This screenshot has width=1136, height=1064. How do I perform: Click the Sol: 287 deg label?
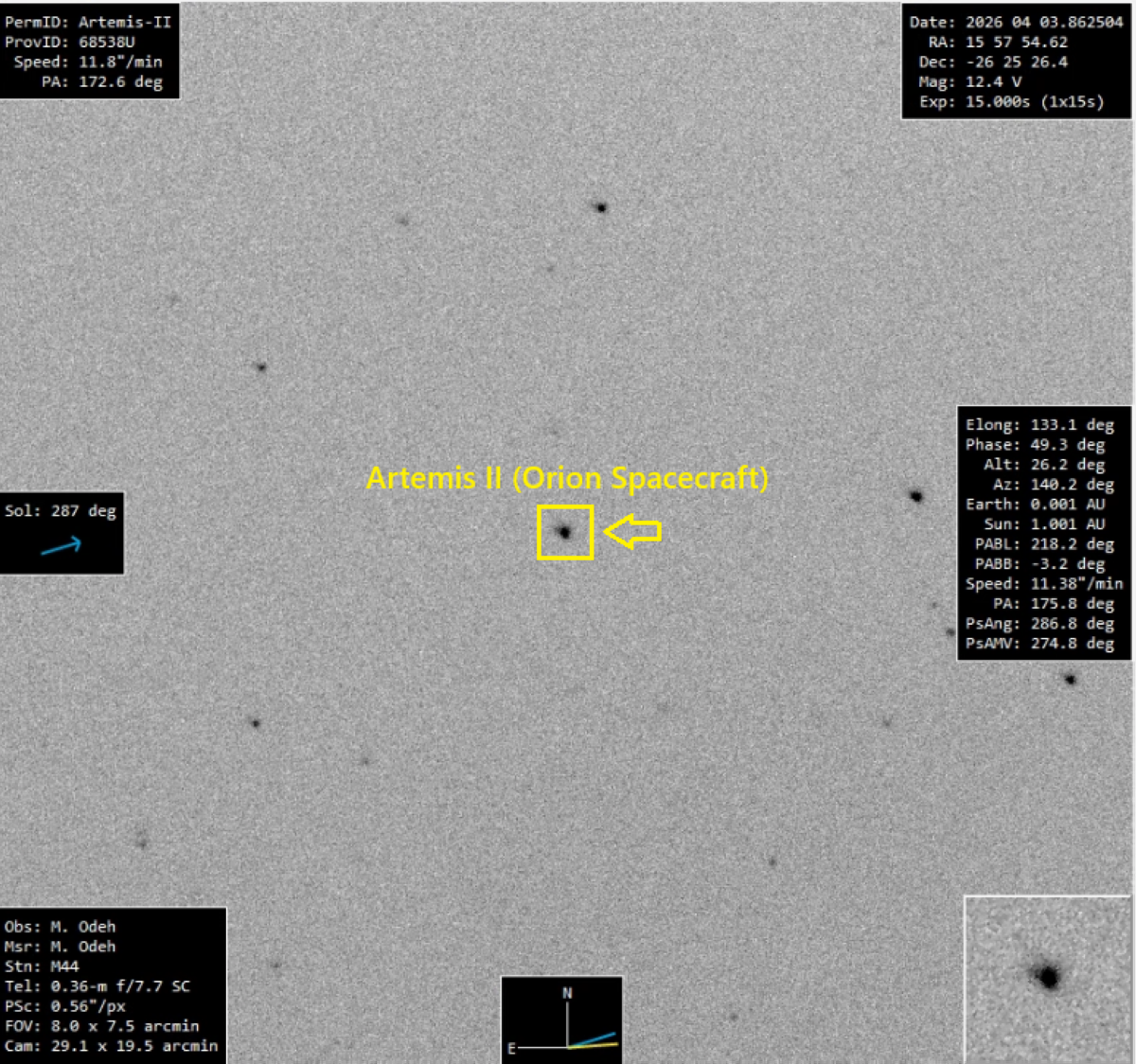(61, 511)
